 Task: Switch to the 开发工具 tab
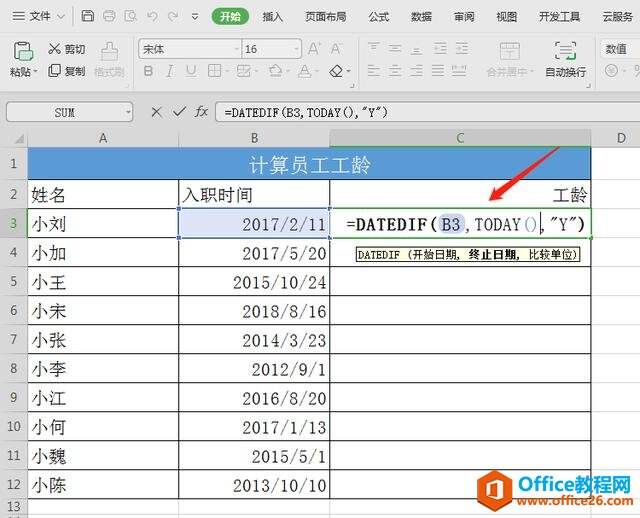coord(560,17)
